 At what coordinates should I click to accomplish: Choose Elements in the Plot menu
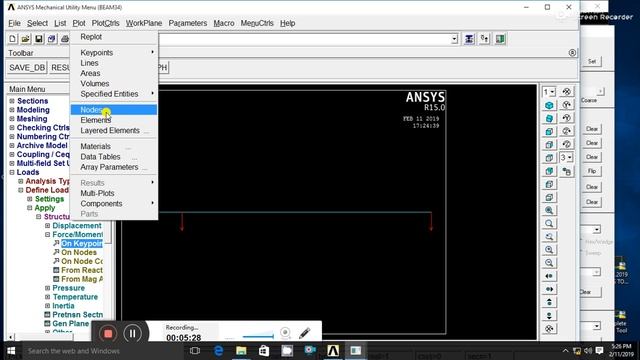(x=114, y=120)
